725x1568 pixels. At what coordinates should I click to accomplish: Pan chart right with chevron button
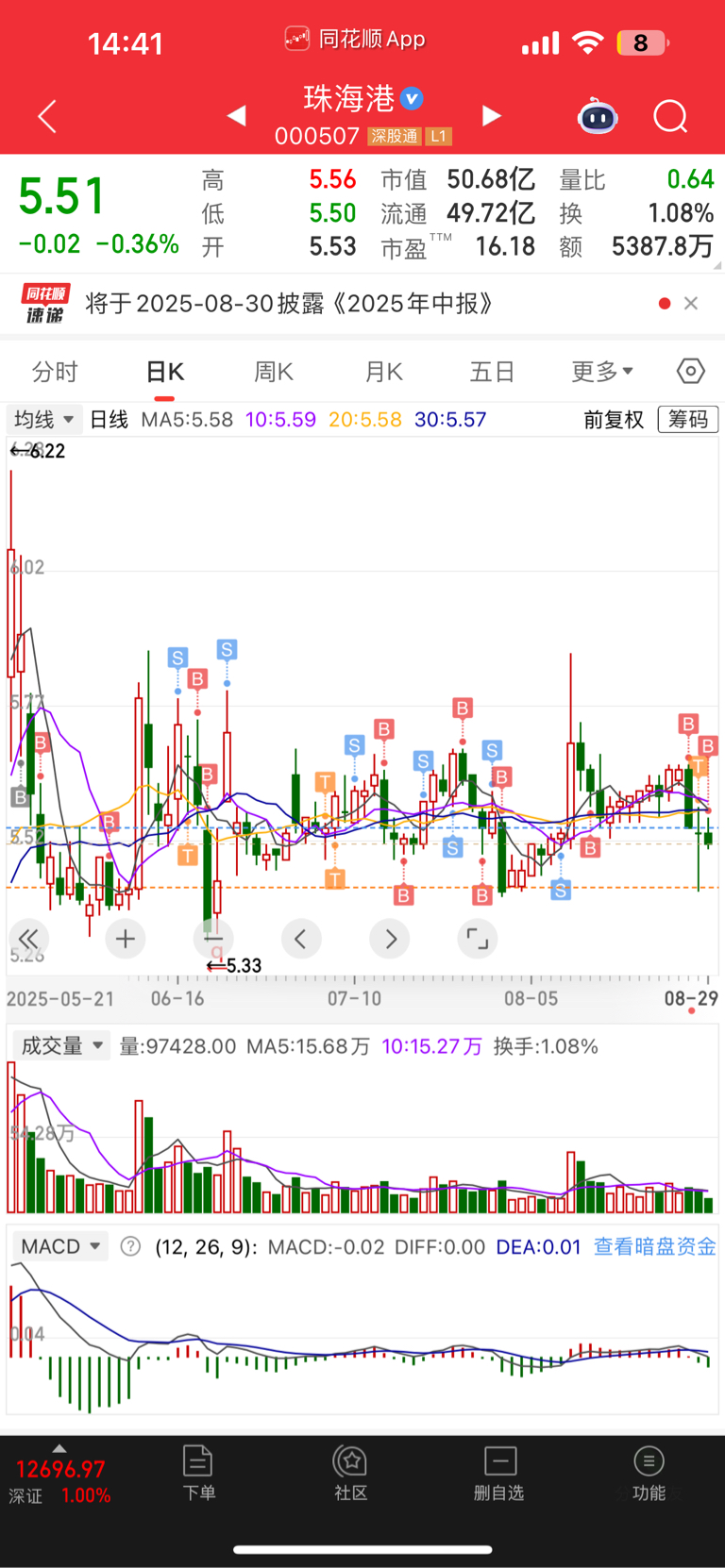tap(390, 939)
